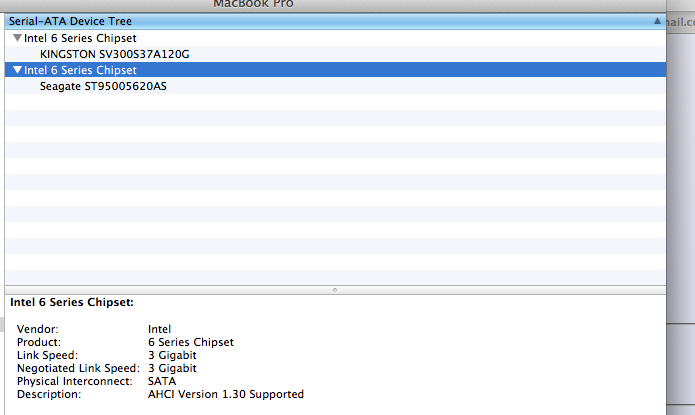Collapse the highlighted Intel 6 Series Chipset triangle
The image size is (695, 415).
tap(17, 70)
